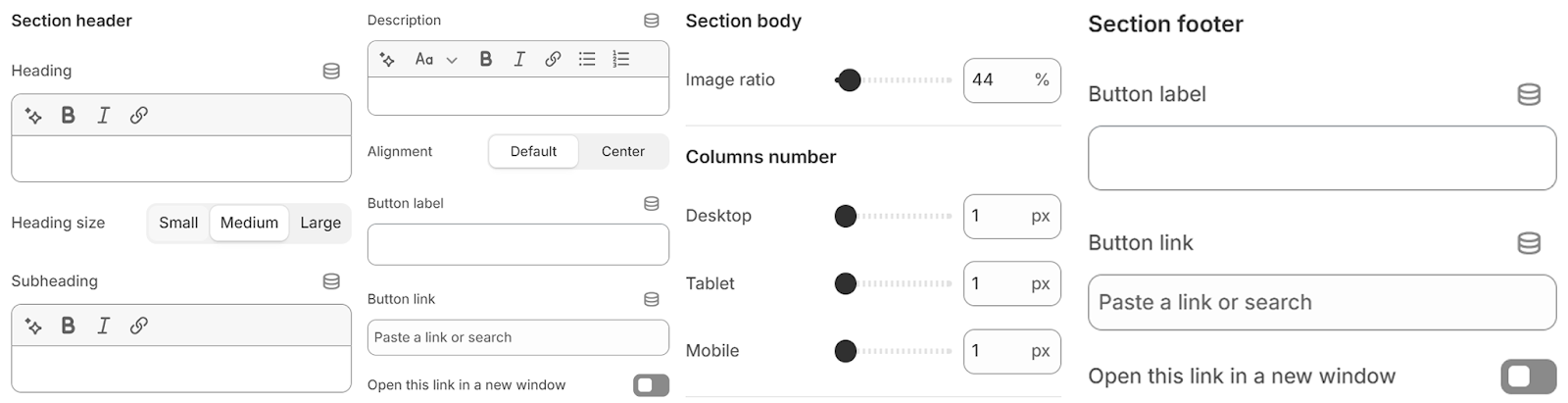Insert link in Heading editor
Image resolution: width=1568 pixels, height=403 pixels.
click(x=139, y=115)
